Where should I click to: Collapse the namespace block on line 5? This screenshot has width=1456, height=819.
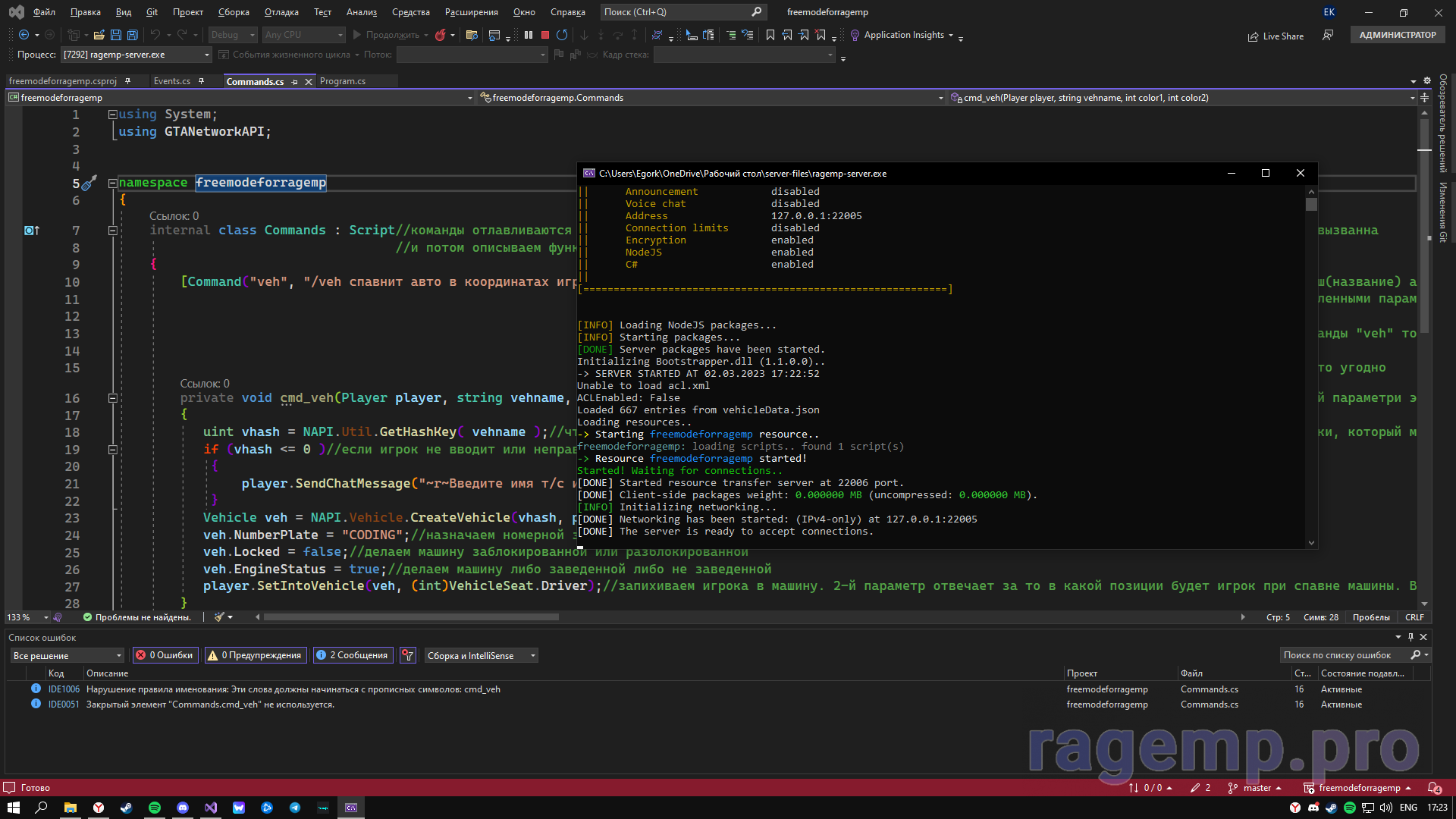pyautogui.click(x=112, y=183)
